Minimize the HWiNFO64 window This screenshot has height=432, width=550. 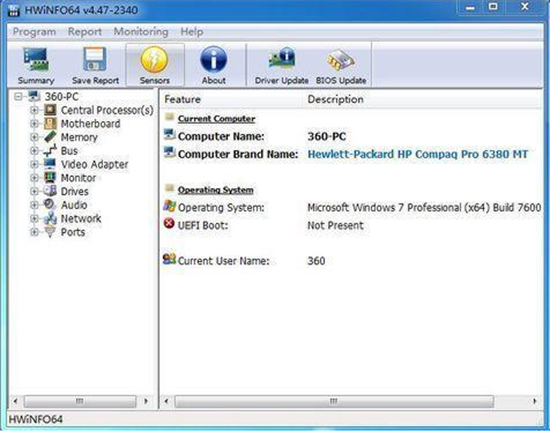pos(471,8)
